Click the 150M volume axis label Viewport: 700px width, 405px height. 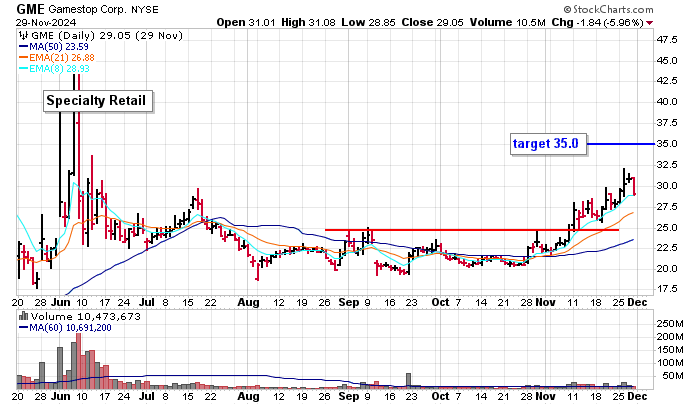coord(669,350)
